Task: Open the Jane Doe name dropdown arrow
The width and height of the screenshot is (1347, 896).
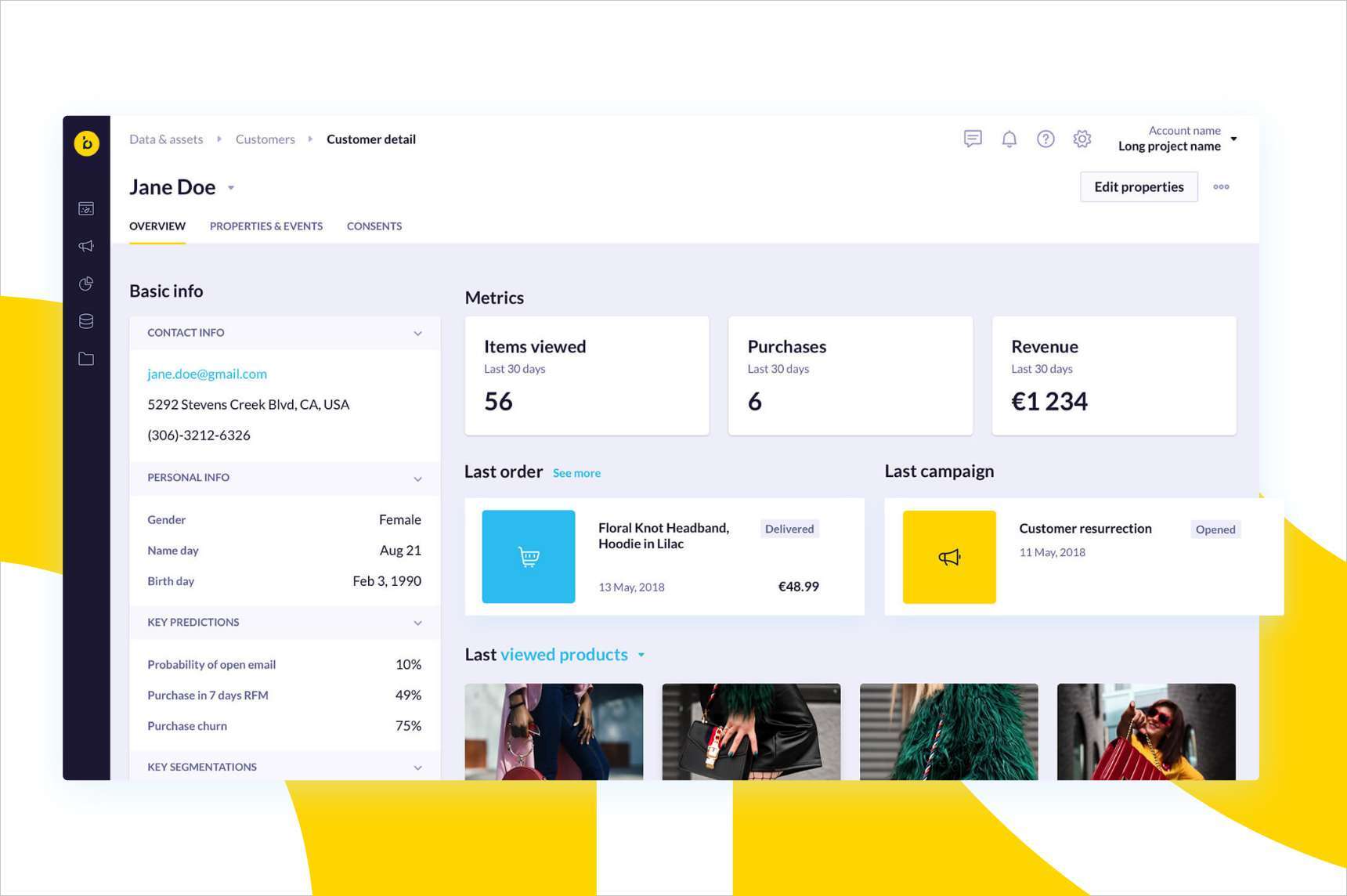Action: tap(231, 188)
